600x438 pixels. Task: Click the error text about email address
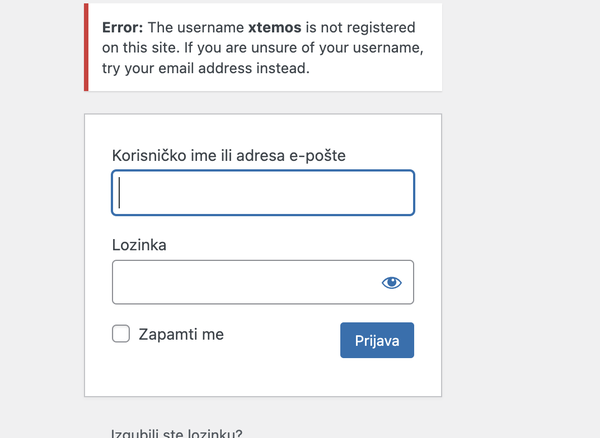205,68
